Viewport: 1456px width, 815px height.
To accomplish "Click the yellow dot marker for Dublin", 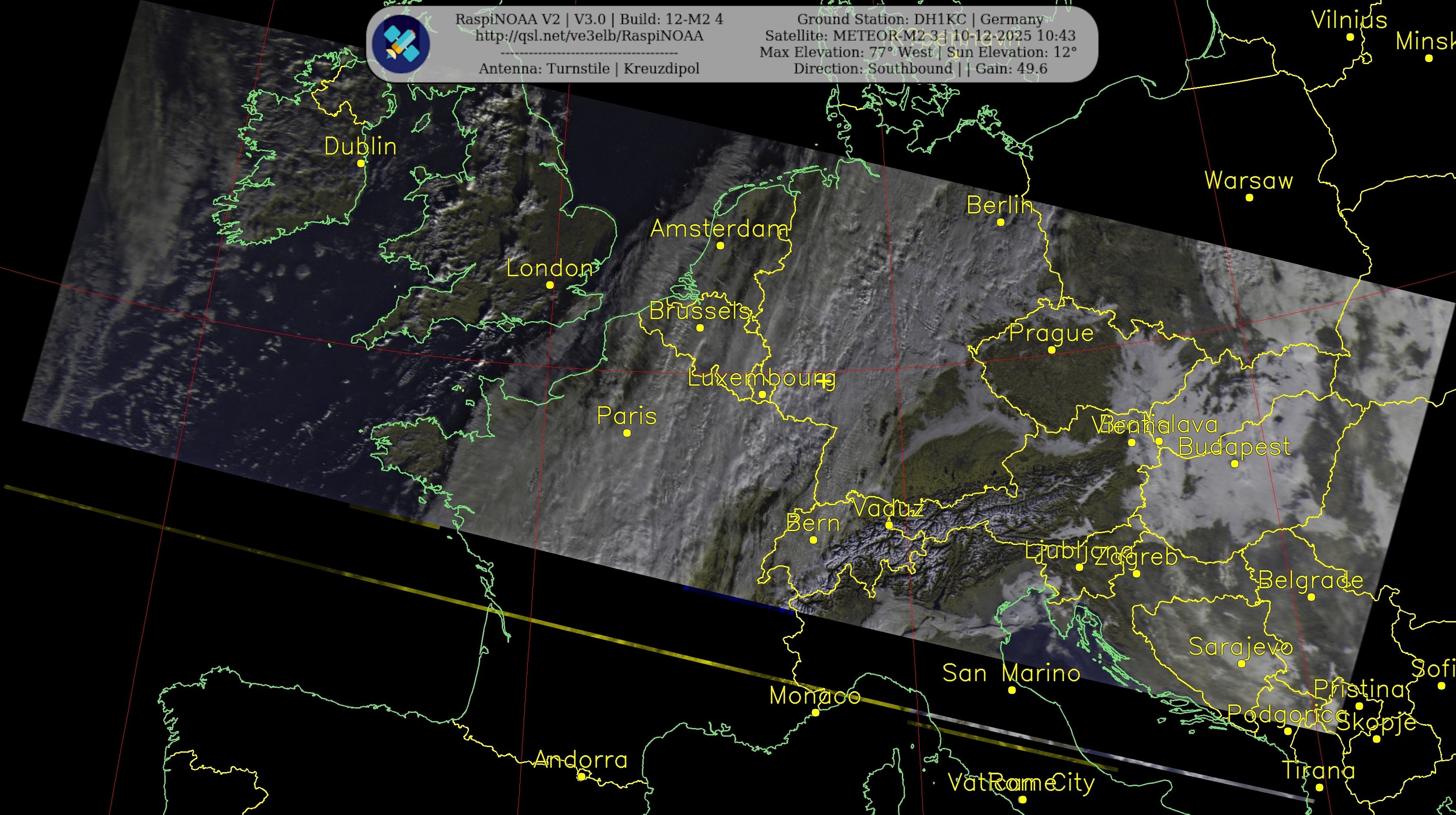I will (361, 164).
